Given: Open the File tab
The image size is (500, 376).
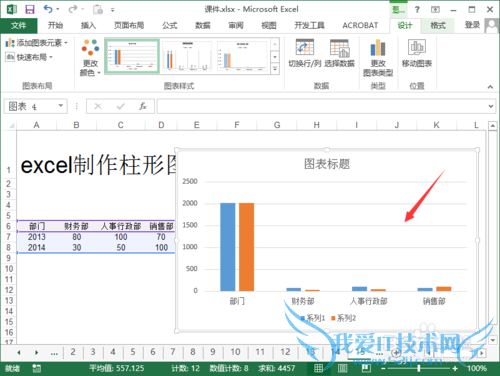Looking at the screenshot, I should point(19,25).
